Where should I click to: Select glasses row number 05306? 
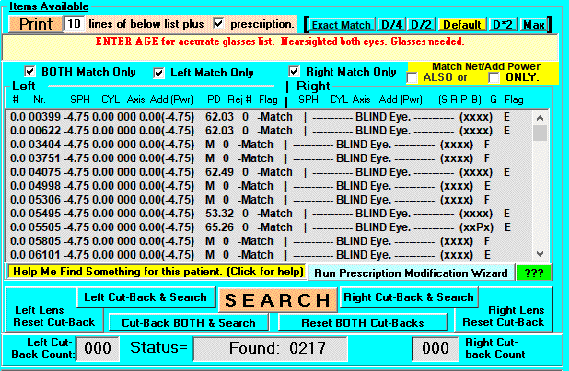[269, 200]
